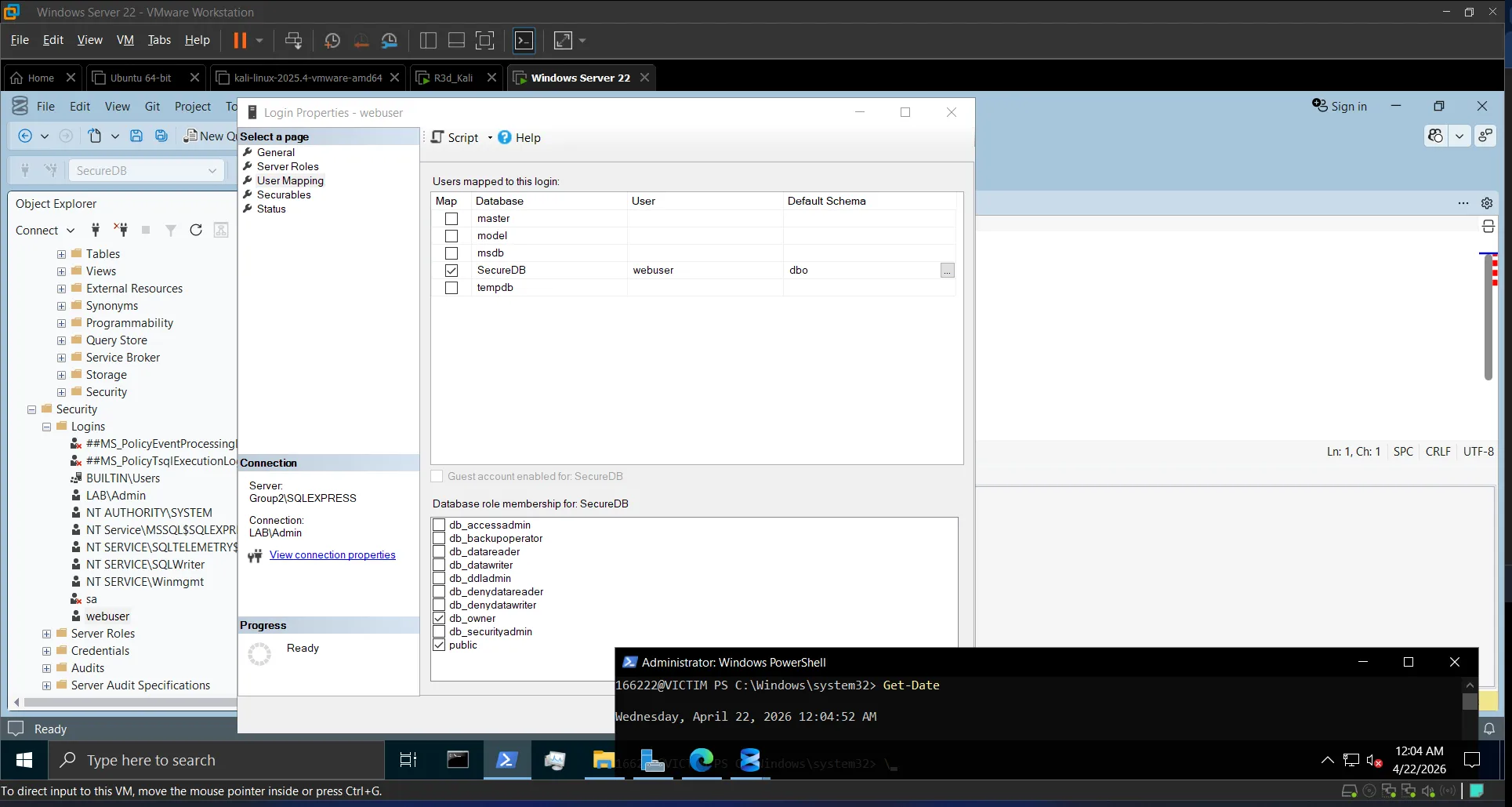Open the Script icon in Login Properties
Screen dimensions: 1512x807
pyautogui.click(x=455, y=137)
